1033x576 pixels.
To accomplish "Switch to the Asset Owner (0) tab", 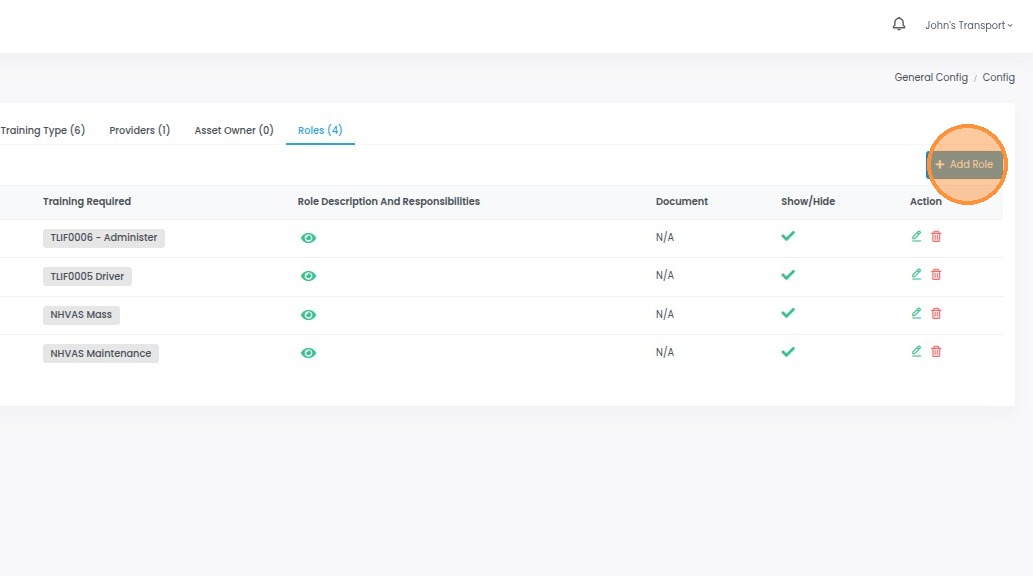I will point(234,130).
